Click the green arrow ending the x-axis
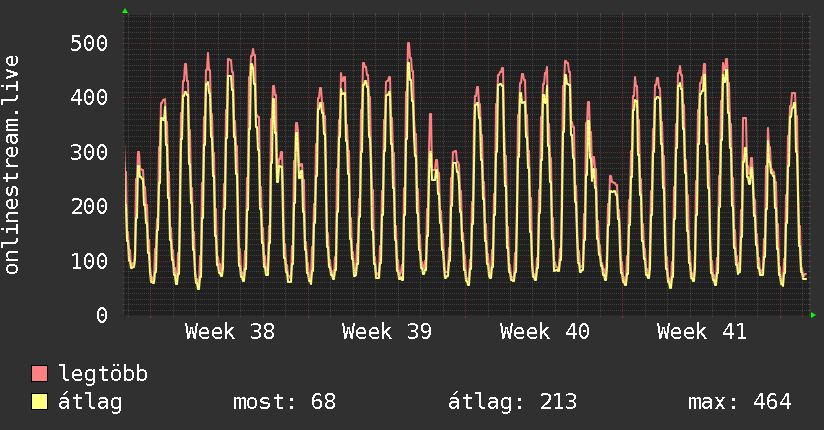Screen dimensions: 824x430 pyautogui.click(x=813, y=315)
